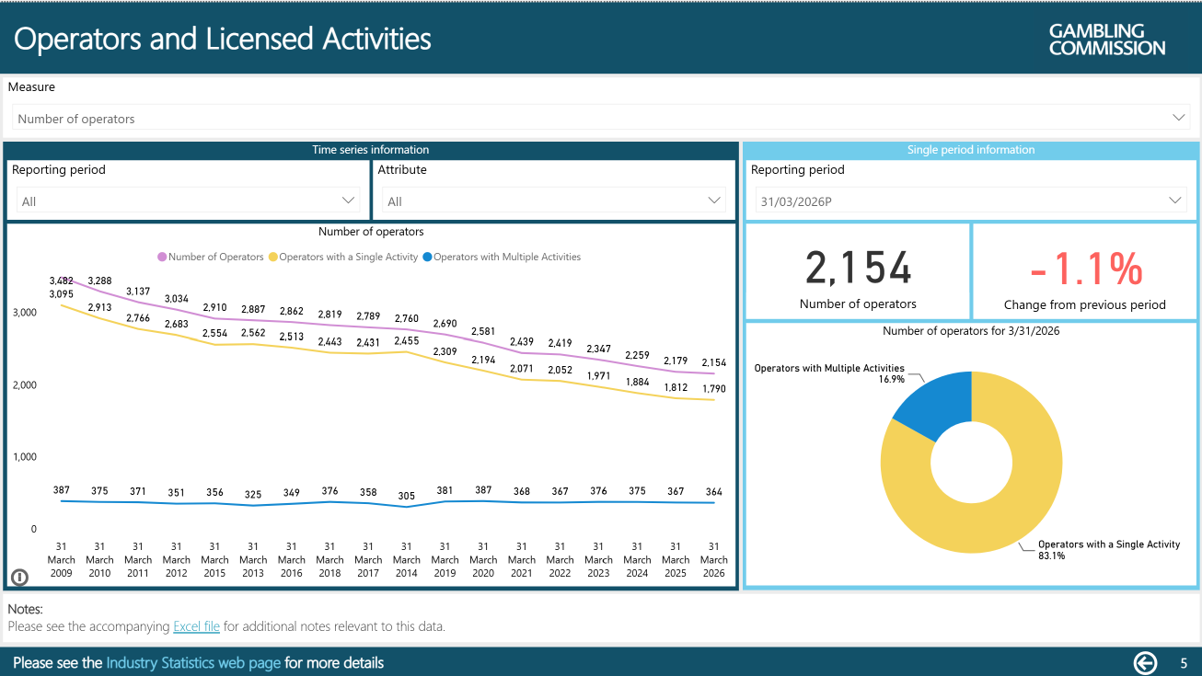This screenshot has height=676, width=1202.
Task: Click the 2,760 data label
Action: [x=406, y=319]
